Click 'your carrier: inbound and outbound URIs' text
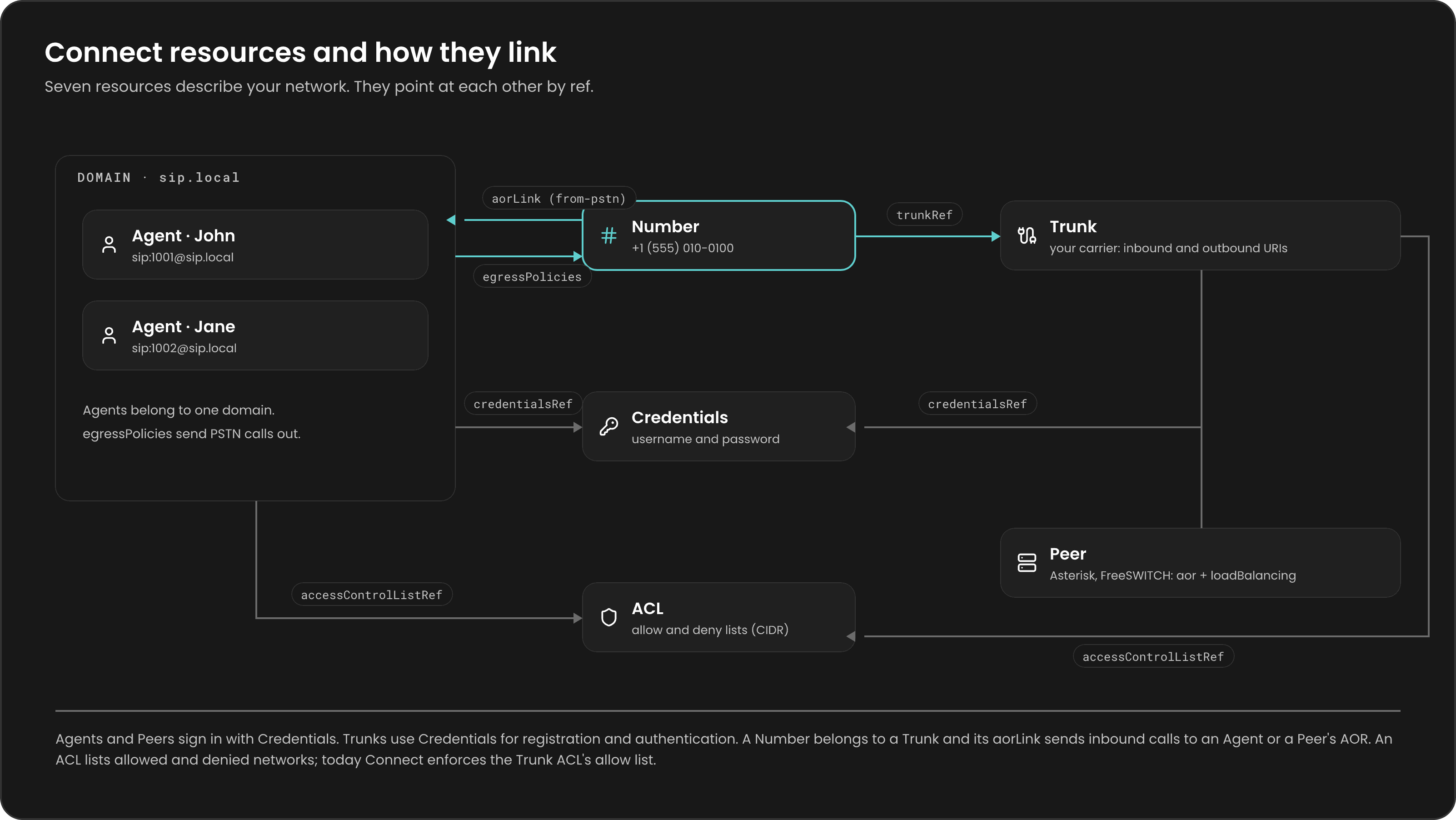The image size is (1456, 820). click(x=1168, y=248)
